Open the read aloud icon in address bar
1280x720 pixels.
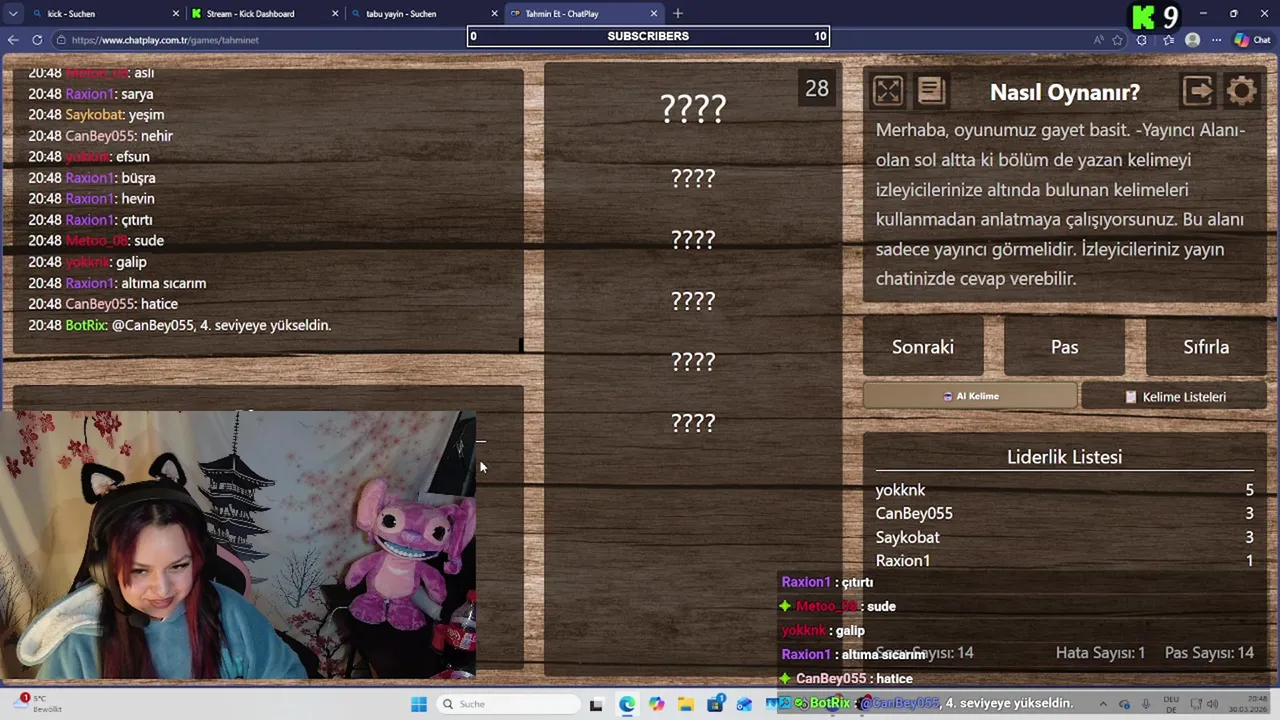(1098, 40)
